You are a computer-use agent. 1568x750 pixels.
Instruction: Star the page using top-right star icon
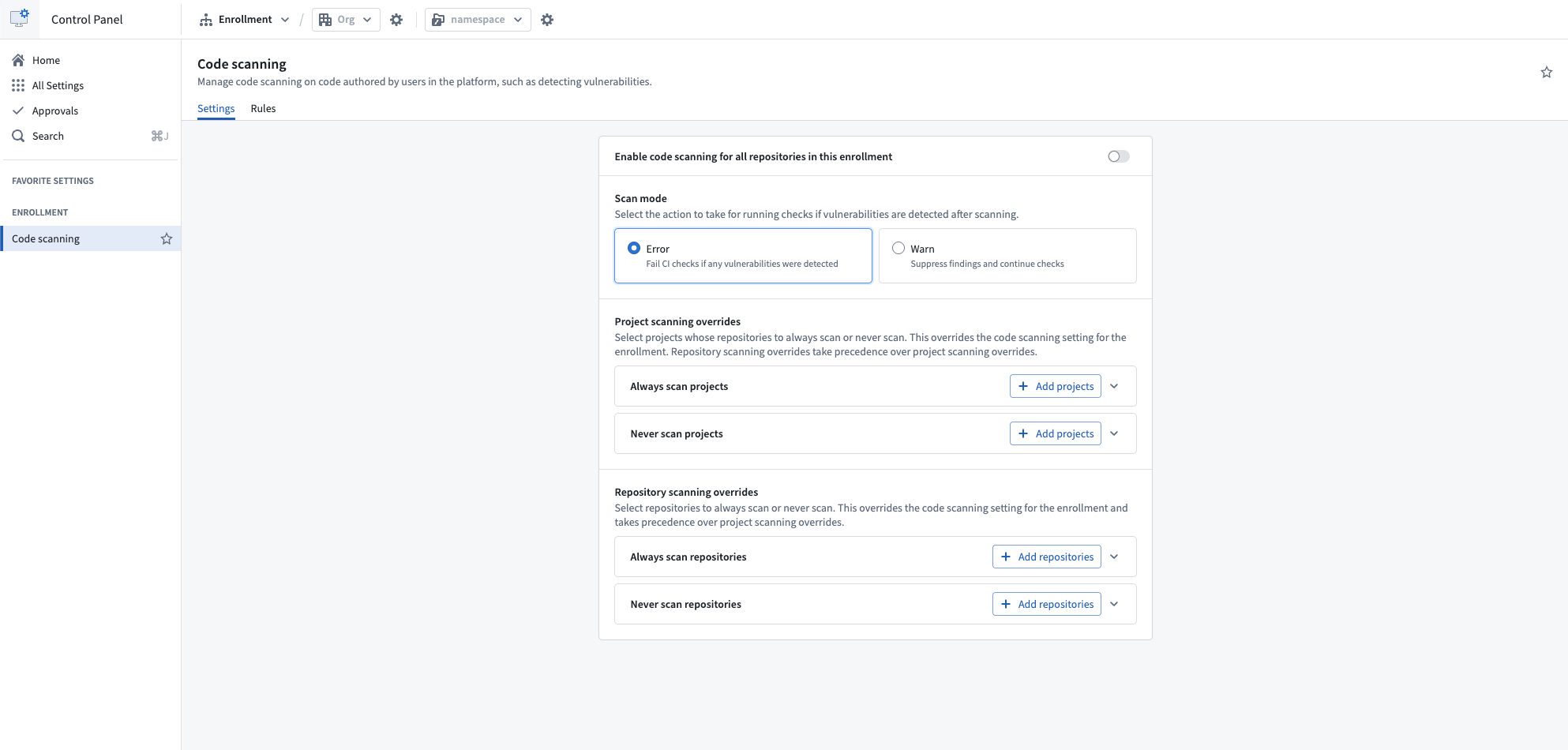1547,73
